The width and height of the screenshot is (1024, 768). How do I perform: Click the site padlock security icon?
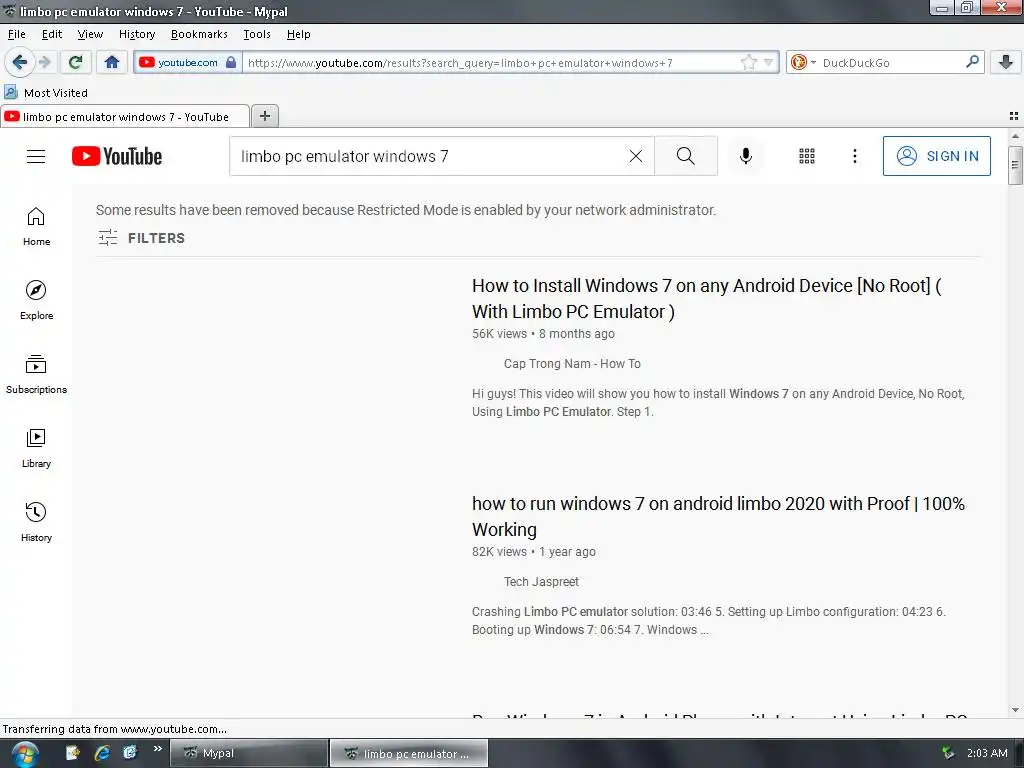pyautogui.click(x=231, y=63)
